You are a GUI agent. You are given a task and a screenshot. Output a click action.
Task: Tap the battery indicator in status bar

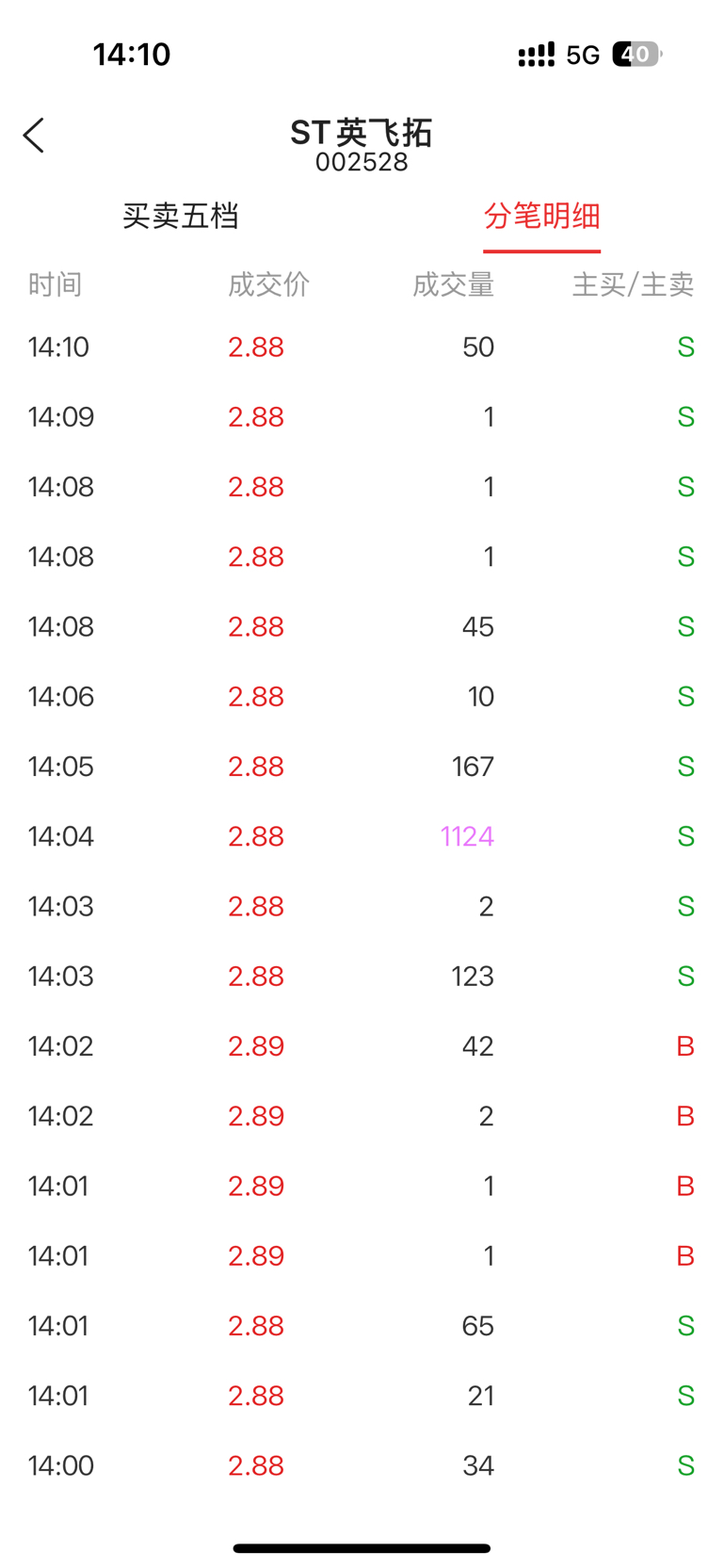pyautogui.click(x=637, y=55)
